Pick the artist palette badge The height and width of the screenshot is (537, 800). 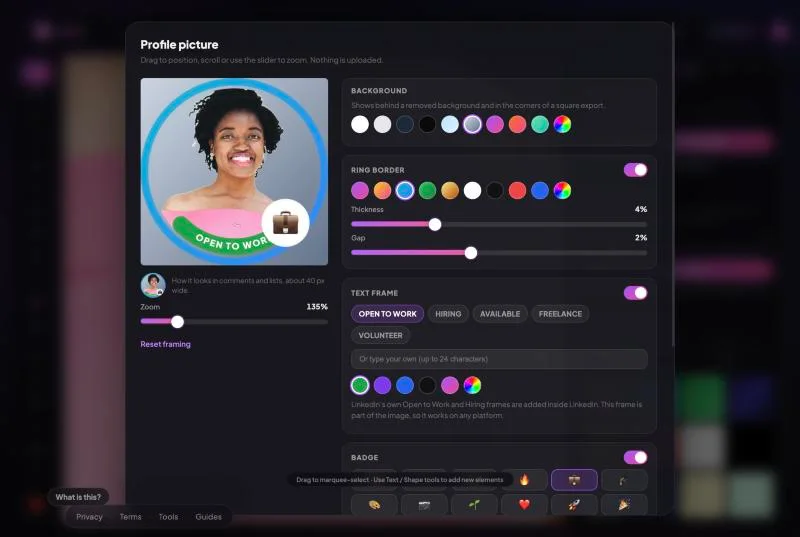[374, 505]
